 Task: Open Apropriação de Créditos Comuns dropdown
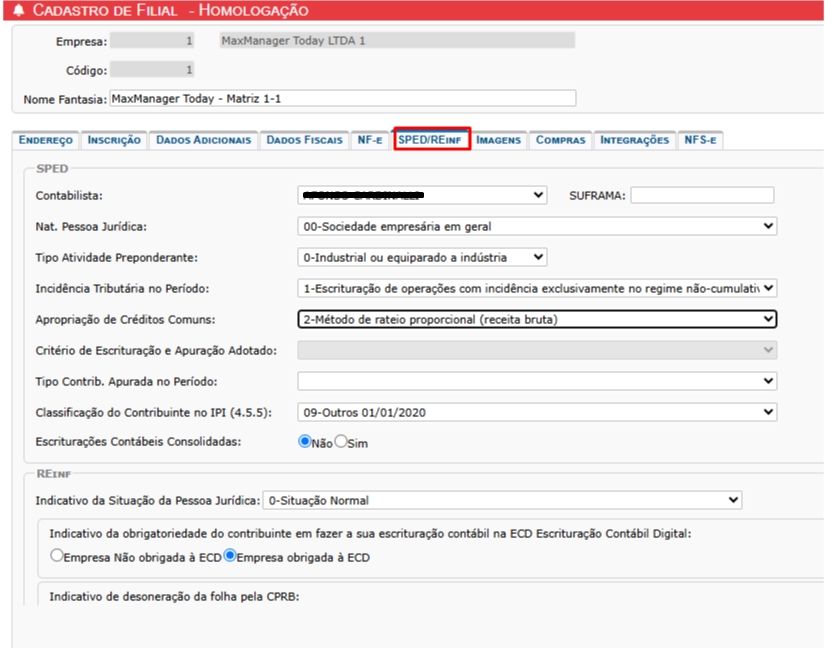tap(537, 319)
